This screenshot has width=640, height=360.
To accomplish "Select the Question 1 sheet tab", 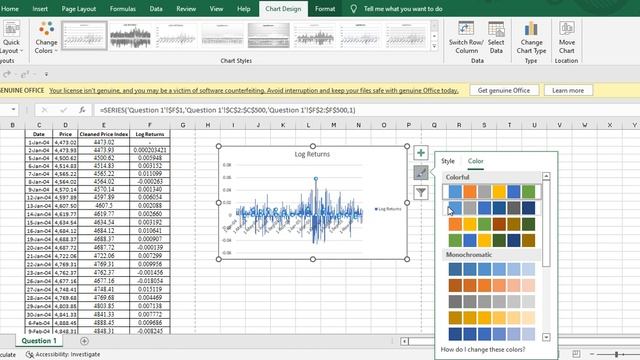I will [39, 341].
